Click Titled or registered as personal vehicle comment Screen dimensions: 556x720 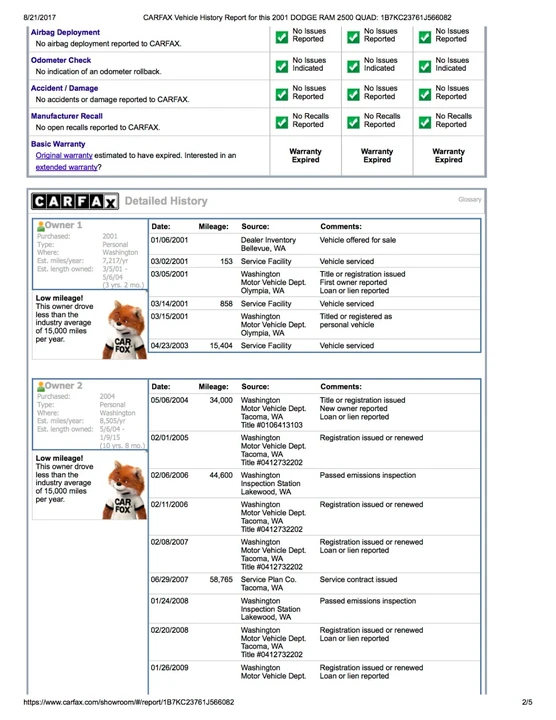(356, 321)
